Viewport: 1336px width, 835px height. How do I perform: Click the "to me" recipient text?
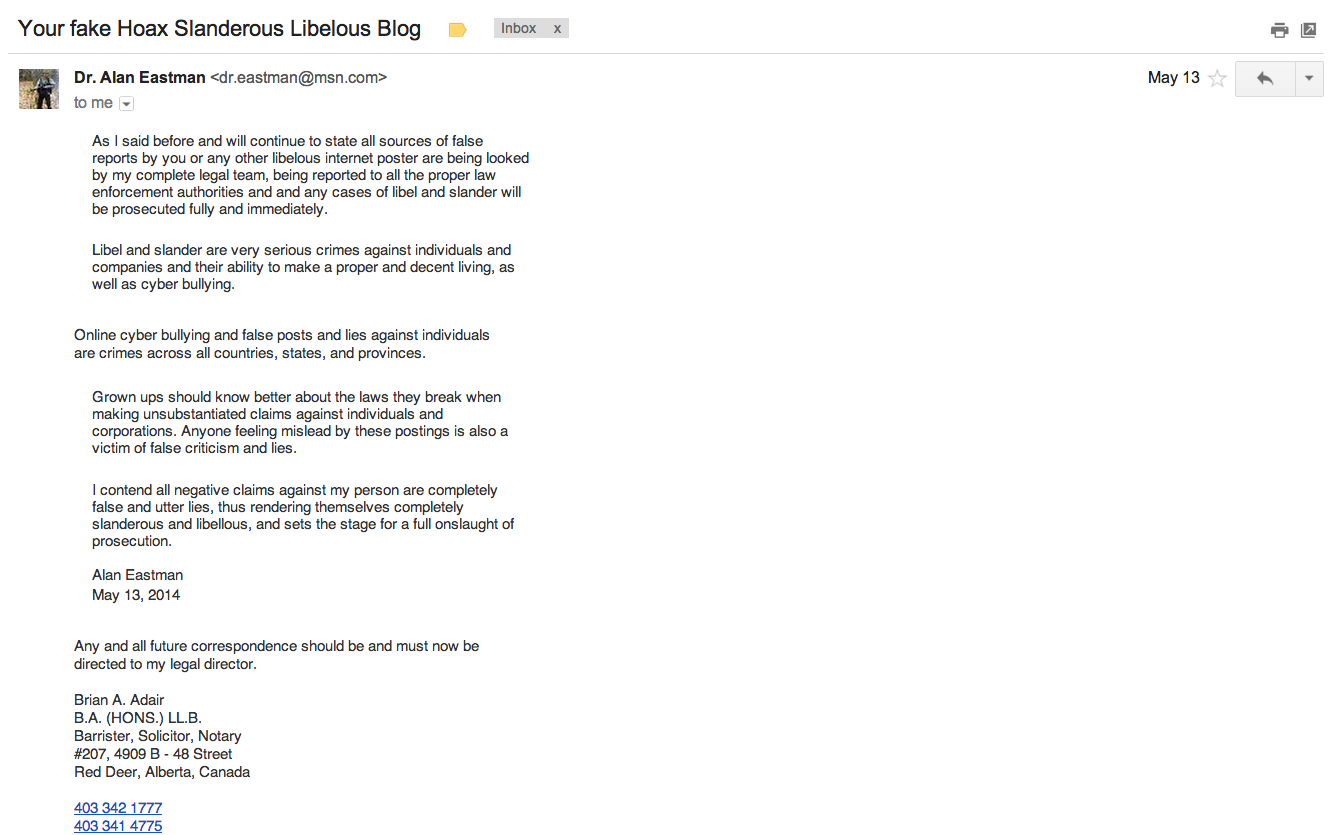click(93, 103)
